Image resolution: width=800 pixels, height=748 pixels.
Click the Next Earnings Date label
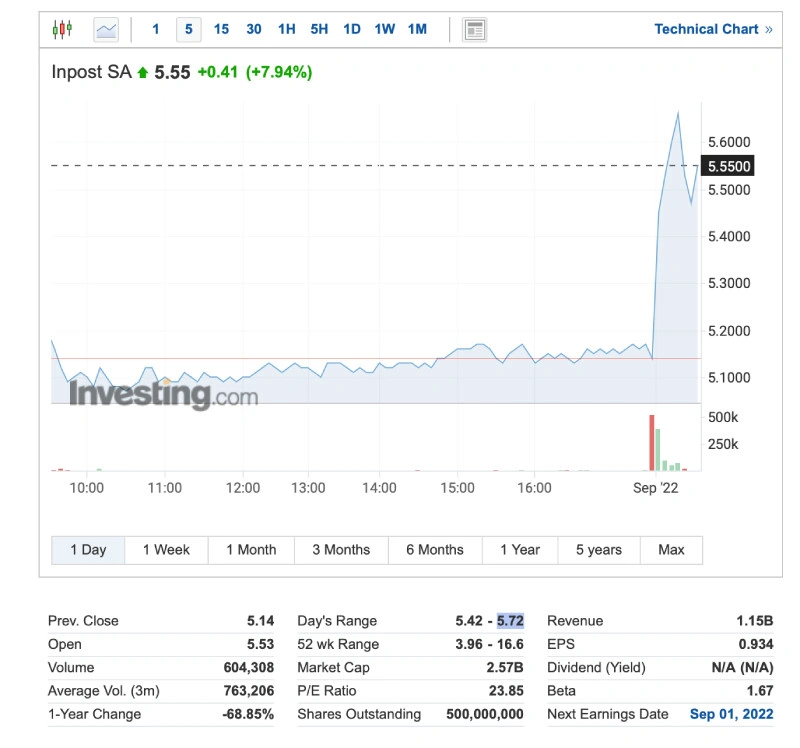(608, 714)
